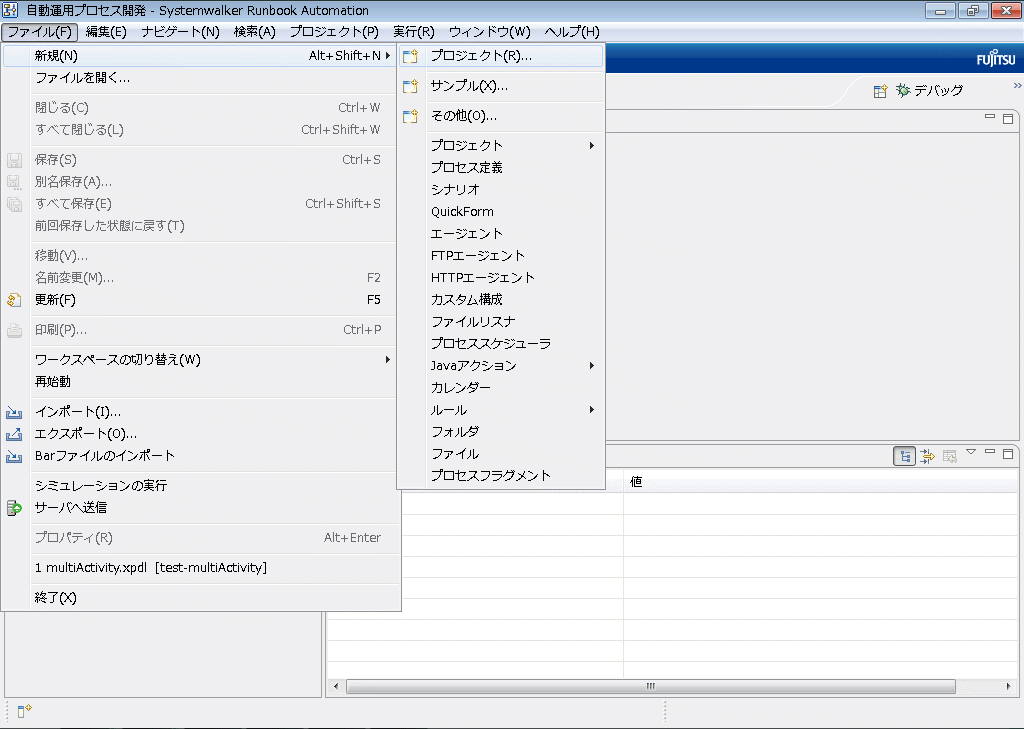The width and height of the screenshot is (1024, 729).
Task: Click the Barファイルのインポート icon
Action: pos(14,456)
